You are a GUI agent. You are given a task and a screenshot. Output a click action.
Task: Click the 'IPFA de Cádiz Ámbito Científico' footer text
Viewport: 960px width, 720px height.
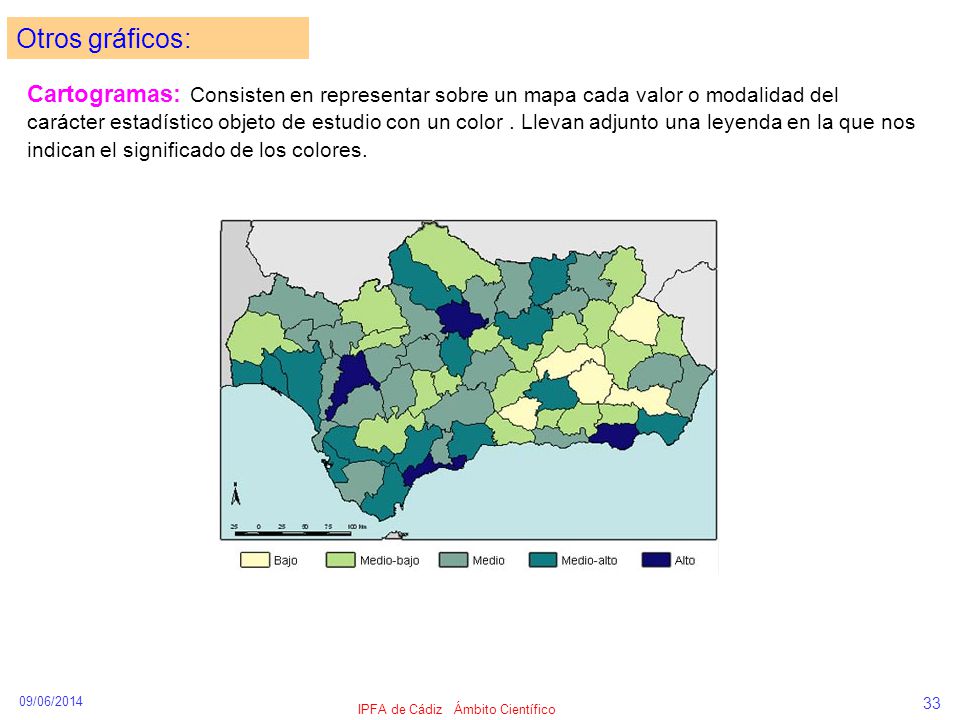[x=457, y=709]
